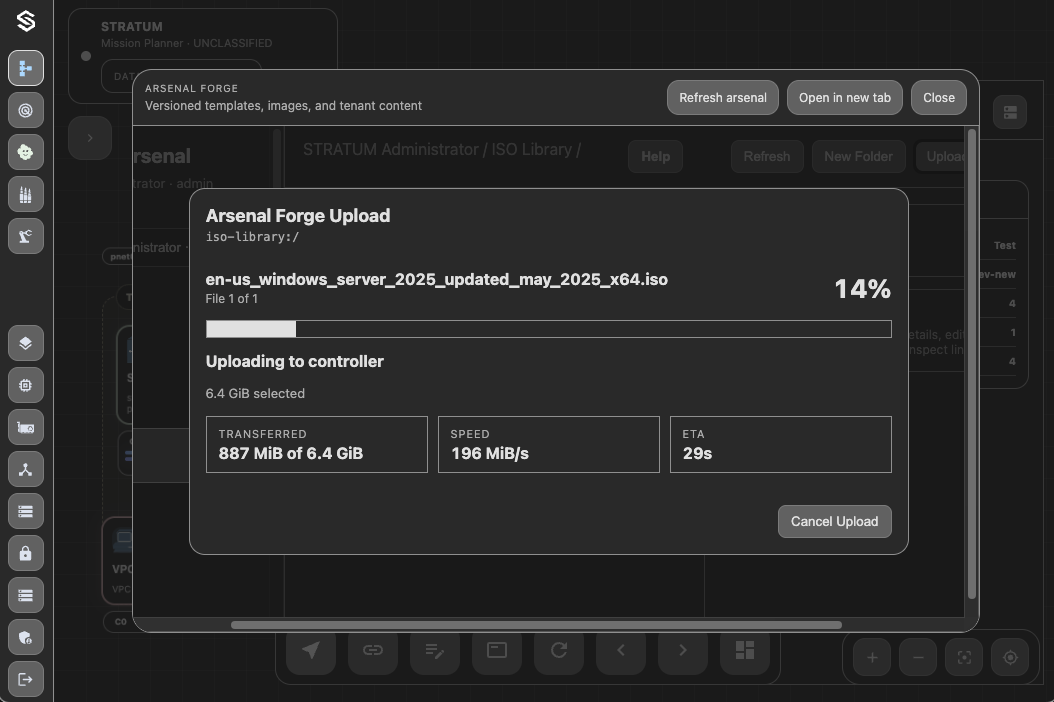1054x702 pixels.
Task: Zoom in with the plus icon
Action: (872, 658)
